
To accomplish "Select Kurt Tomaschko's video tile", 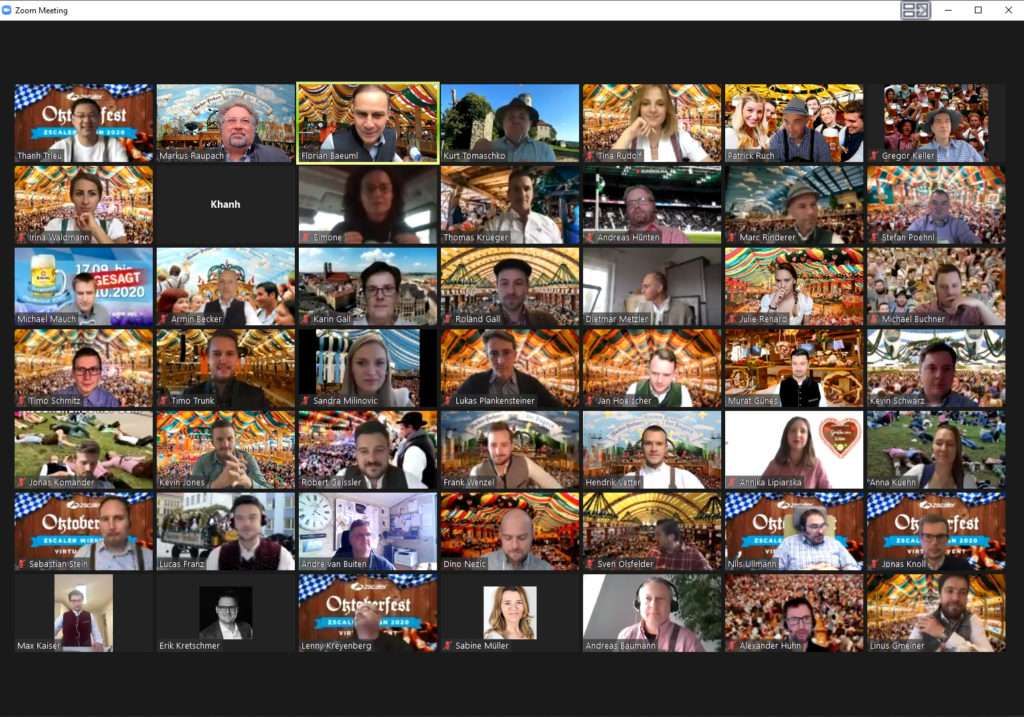I will [x=509, y=120].
